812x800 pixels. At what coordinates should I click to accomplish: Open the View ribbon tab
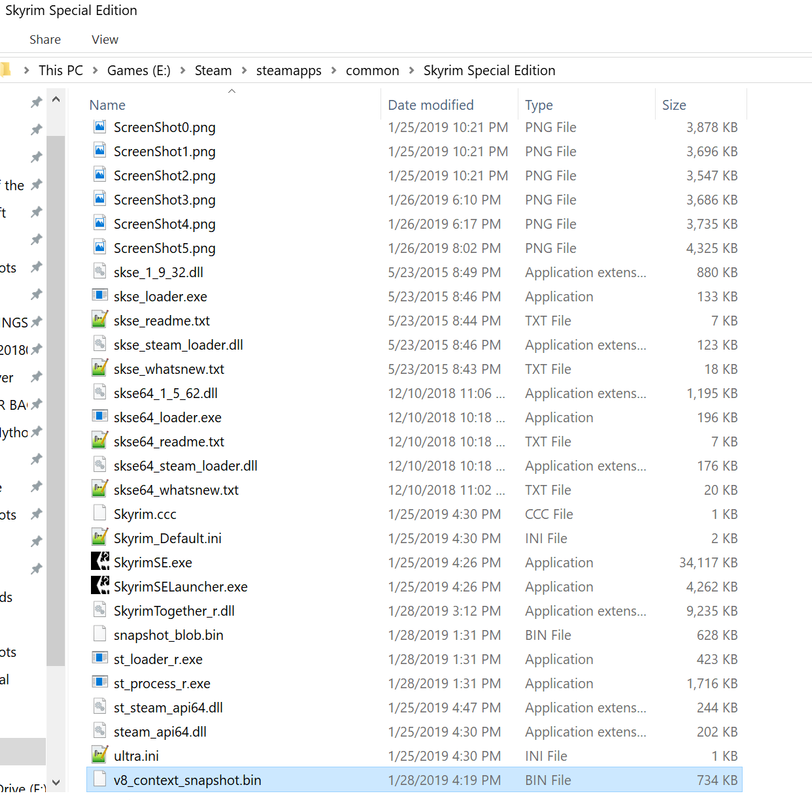[x=105, y=39]
